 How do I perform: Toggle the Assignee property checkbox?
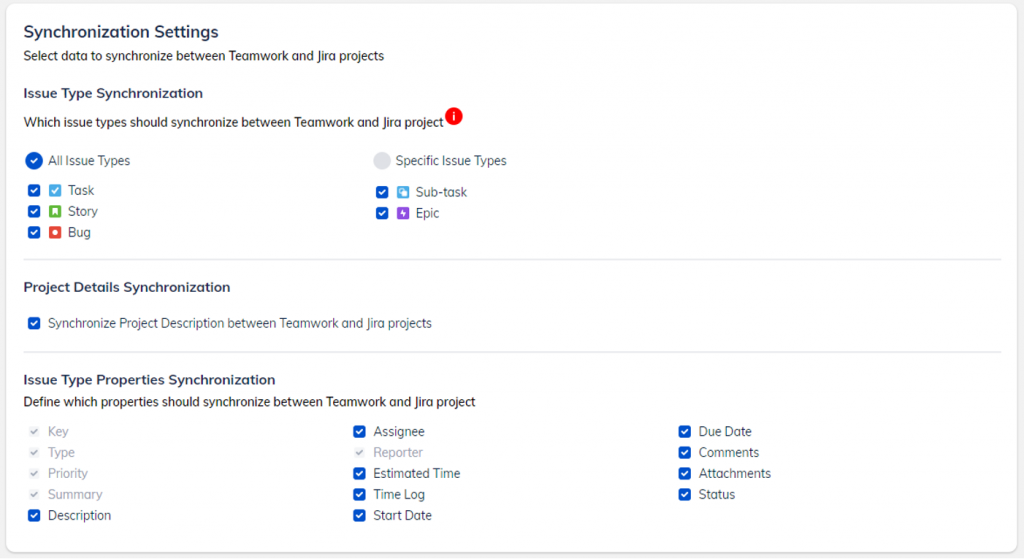coord(359,432)
